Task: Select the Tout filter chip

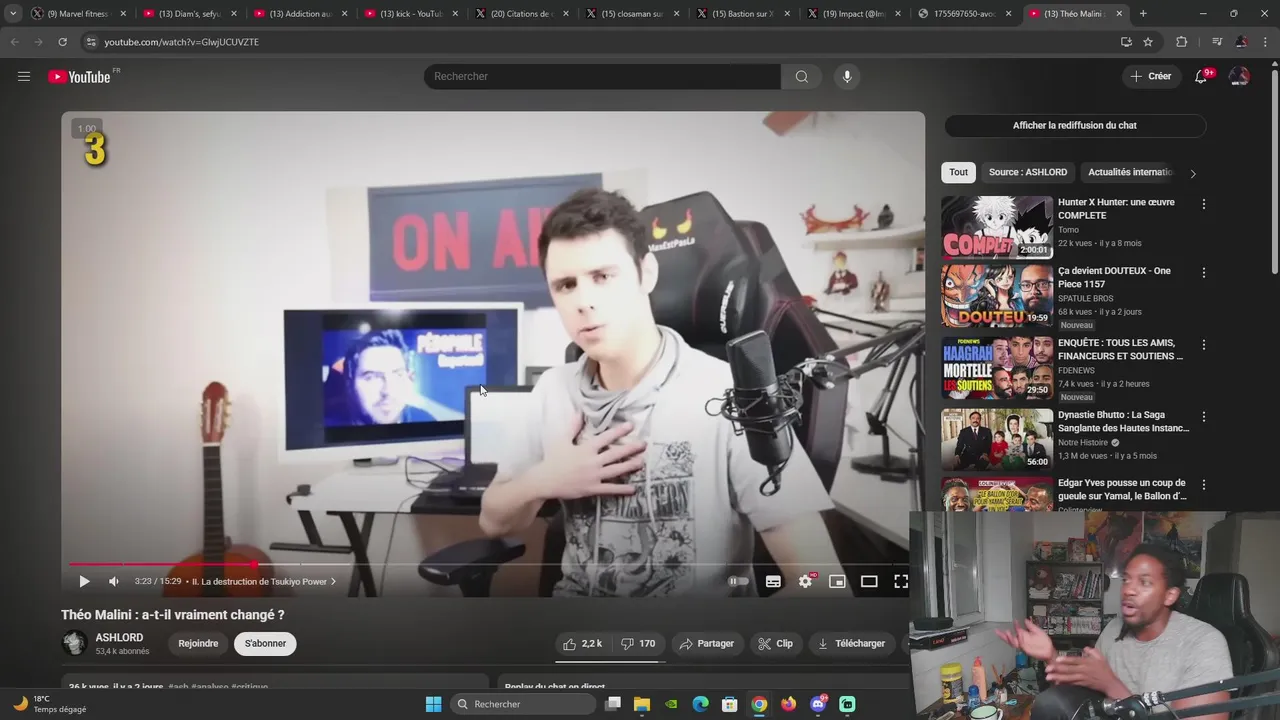Action: pos(959,172)
